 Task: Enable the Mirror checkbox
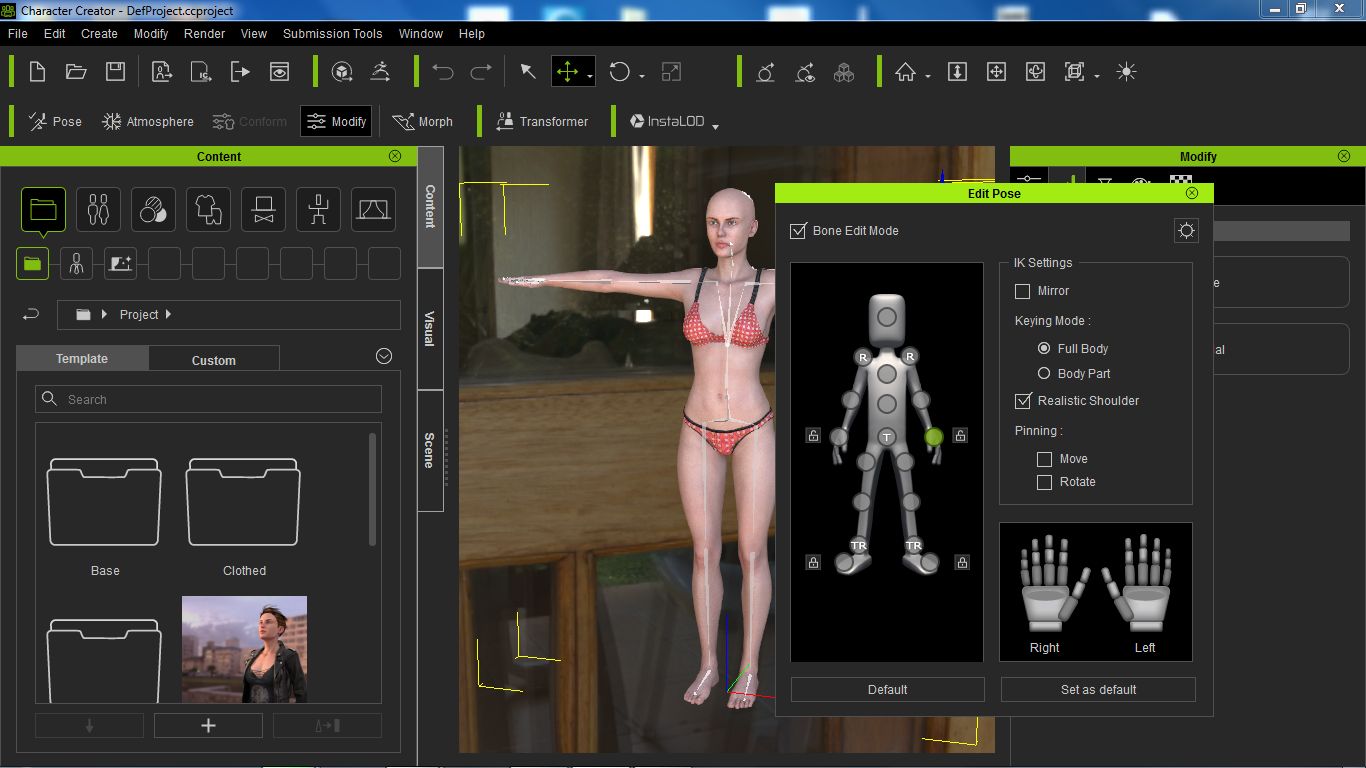pyautogui.click(x=1022, y=291)
